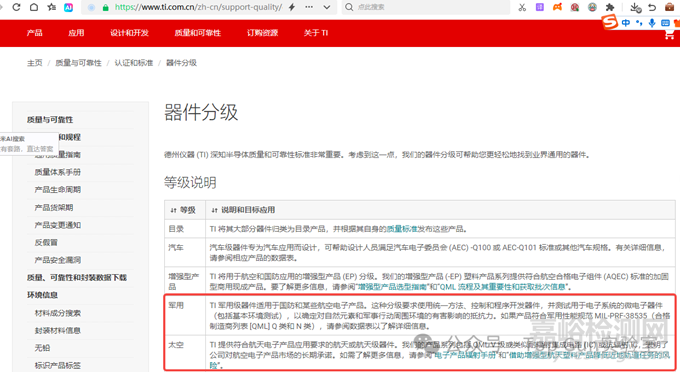This screenshot has height=372, width=680.
Task: Open 无铅 in sidebar
Action: click(x=42, y=348)
